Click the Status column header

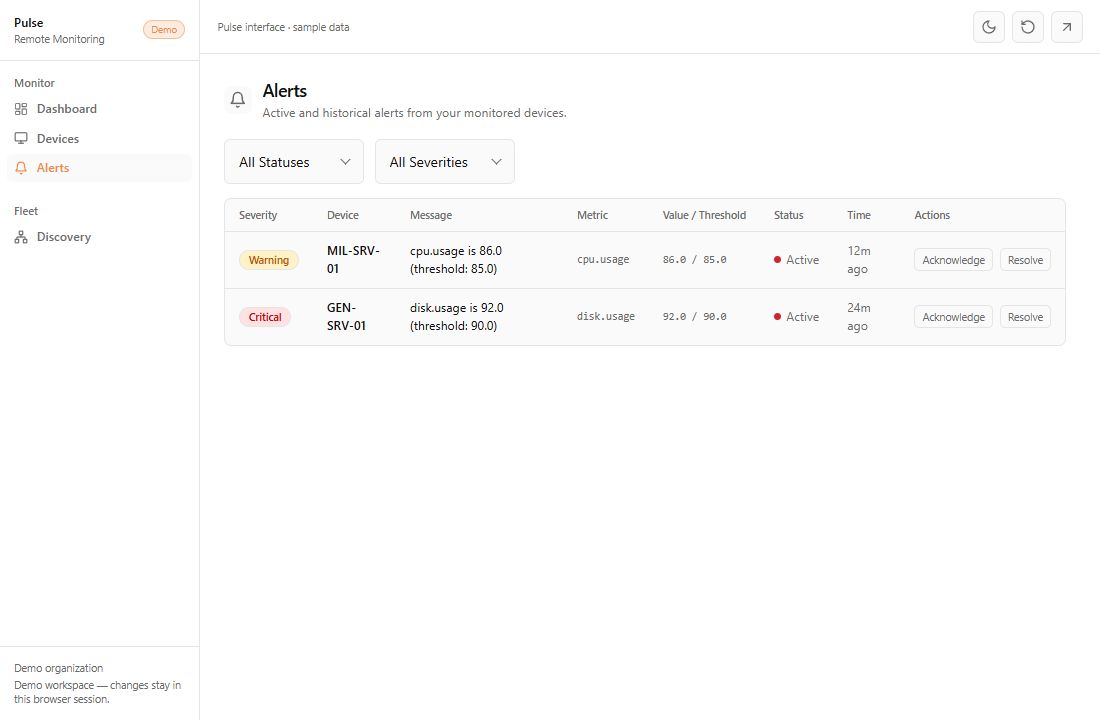point(789,215)
